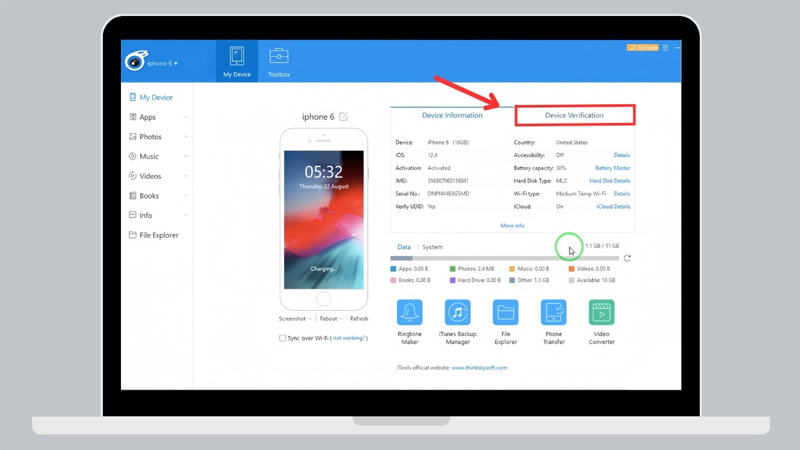Open the File Explorer tool icon
800x450 pixels.
(x=506, y=313)
